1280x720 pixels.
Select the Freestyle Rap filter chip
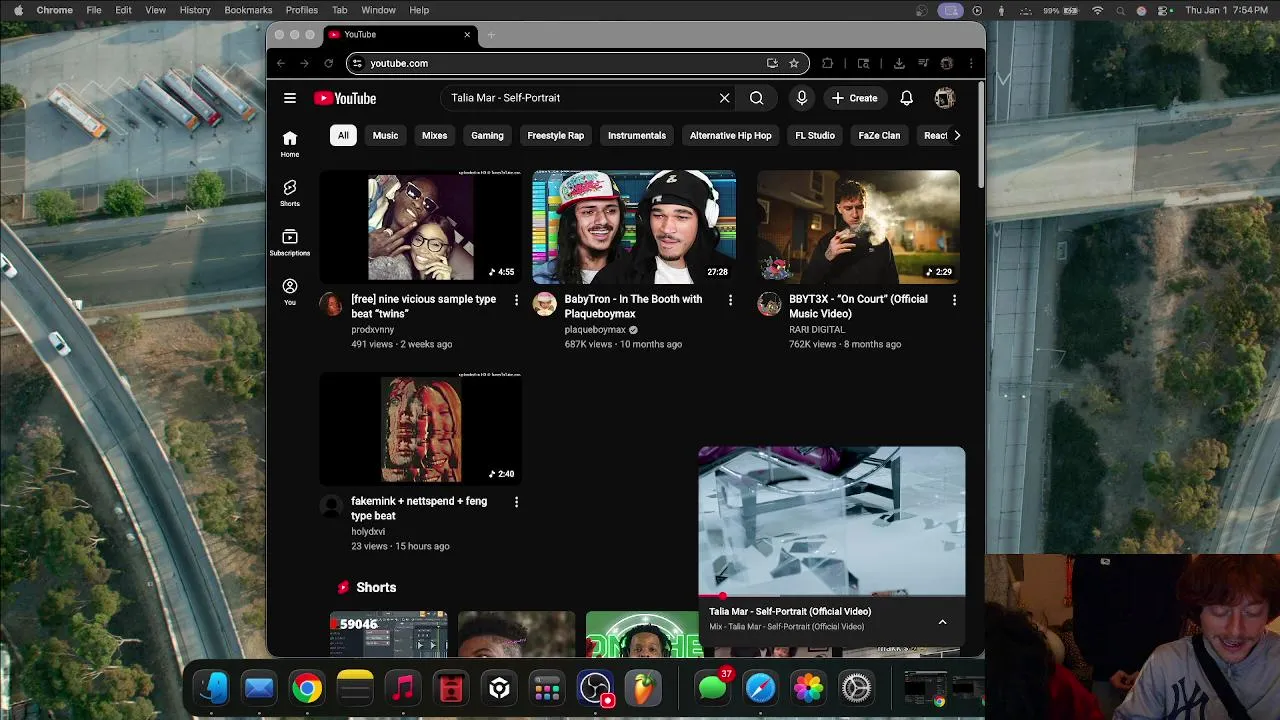coord(555,135)
